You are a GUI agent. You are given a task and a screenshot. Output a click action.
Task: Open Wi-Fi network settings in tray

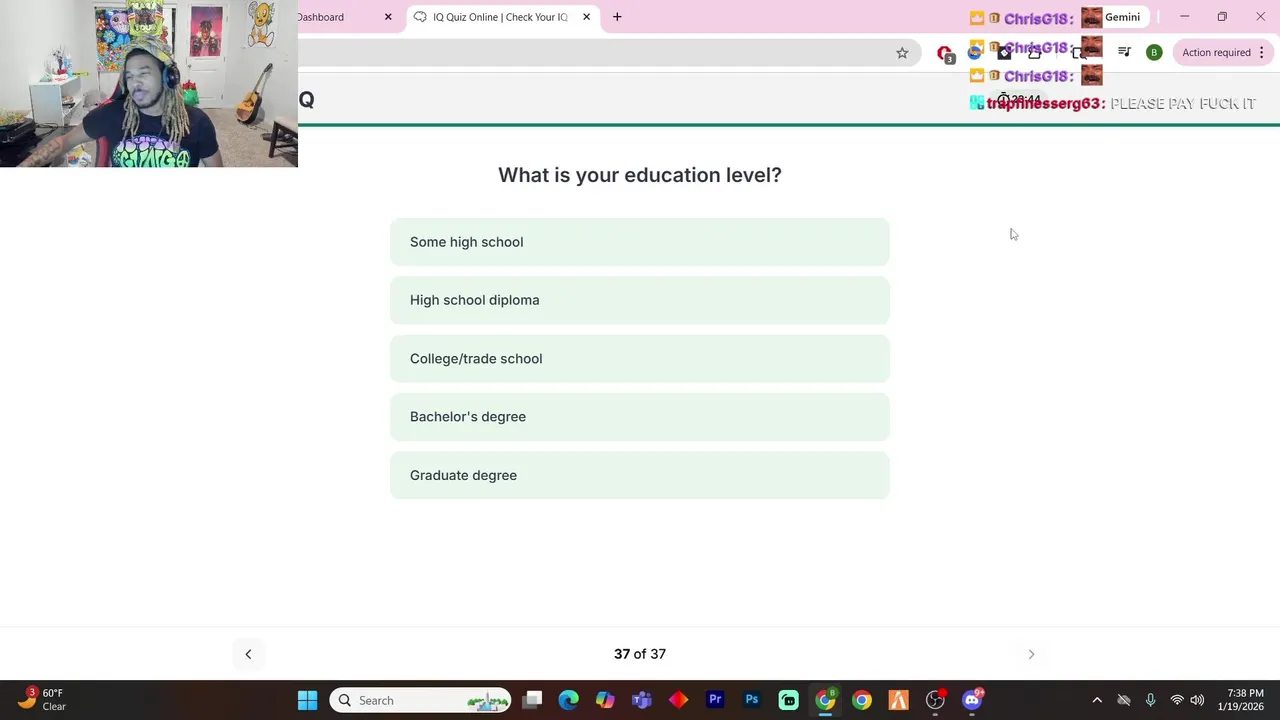pos(1177,700)
